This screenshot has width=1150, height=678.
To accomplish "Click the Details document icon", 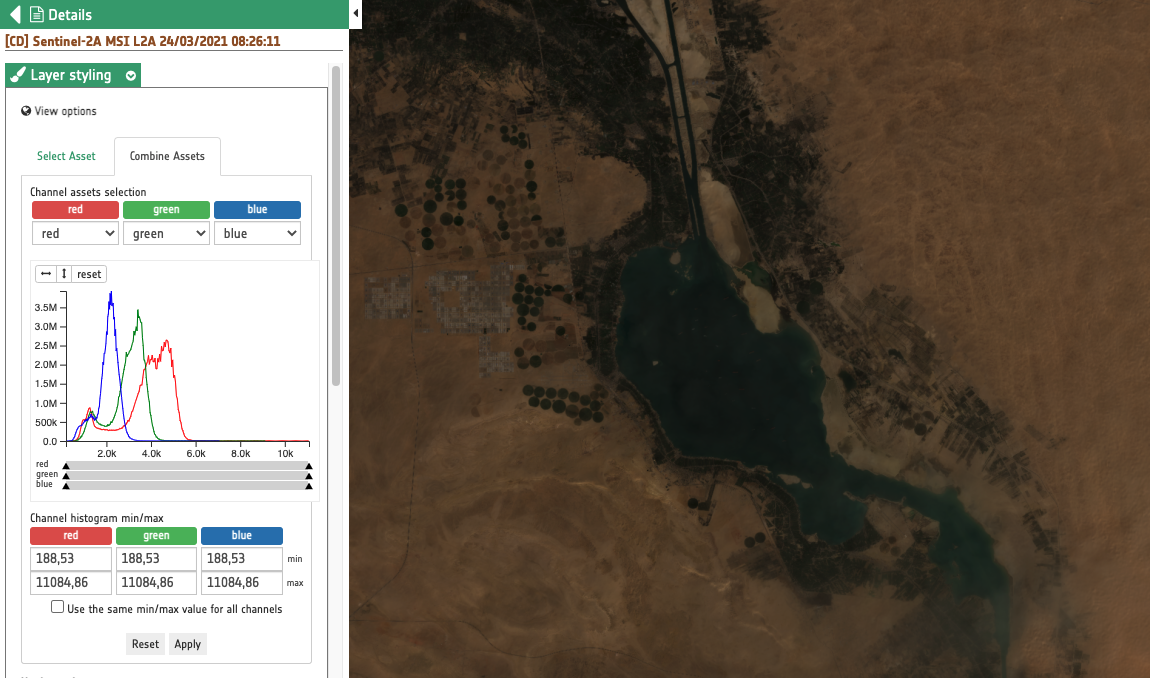I will click(x=36, y=15).
